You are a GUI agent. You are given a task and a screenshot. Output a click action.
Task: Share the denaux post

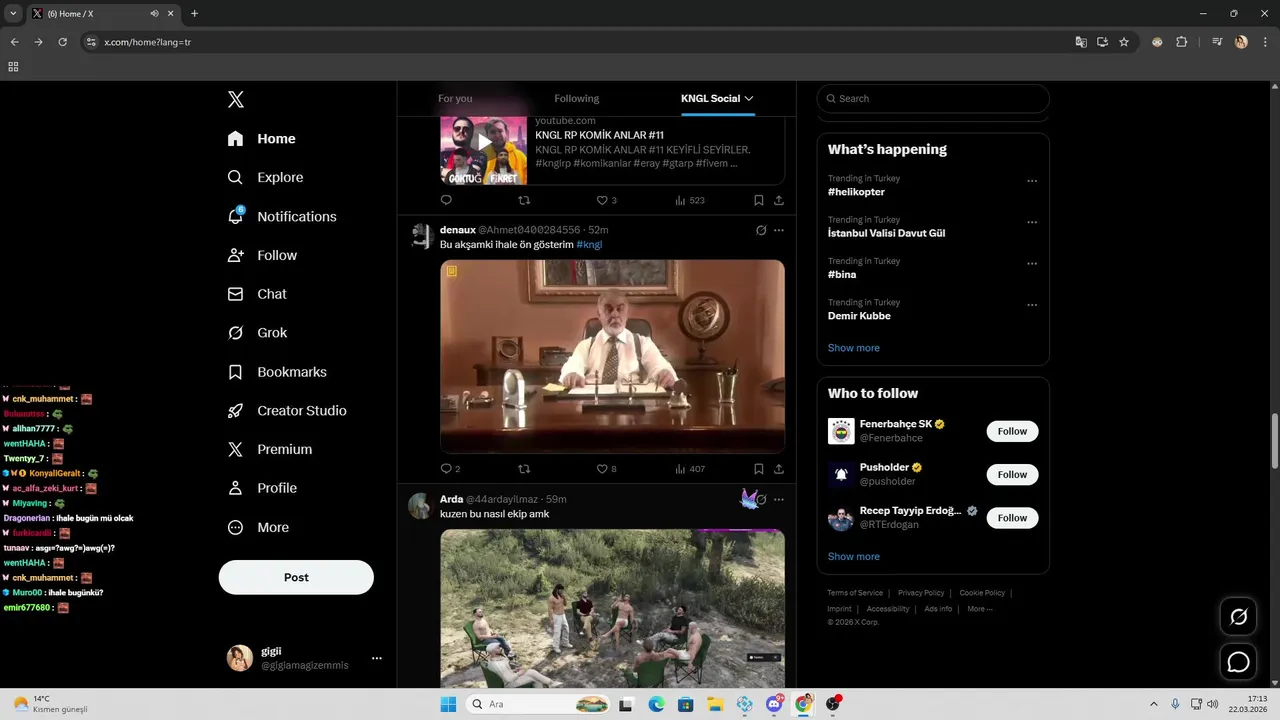(x=779, y=469)
